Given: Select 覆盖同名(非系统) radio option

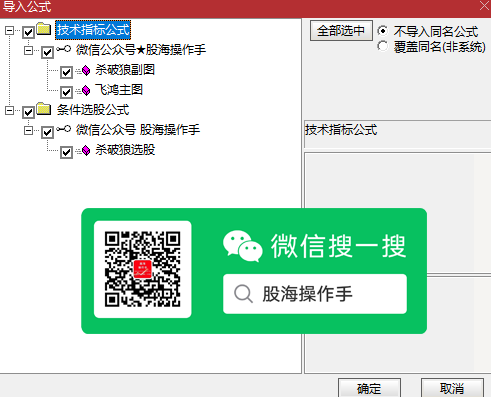Looking at the screenshot, I should [x=383, y=46].
